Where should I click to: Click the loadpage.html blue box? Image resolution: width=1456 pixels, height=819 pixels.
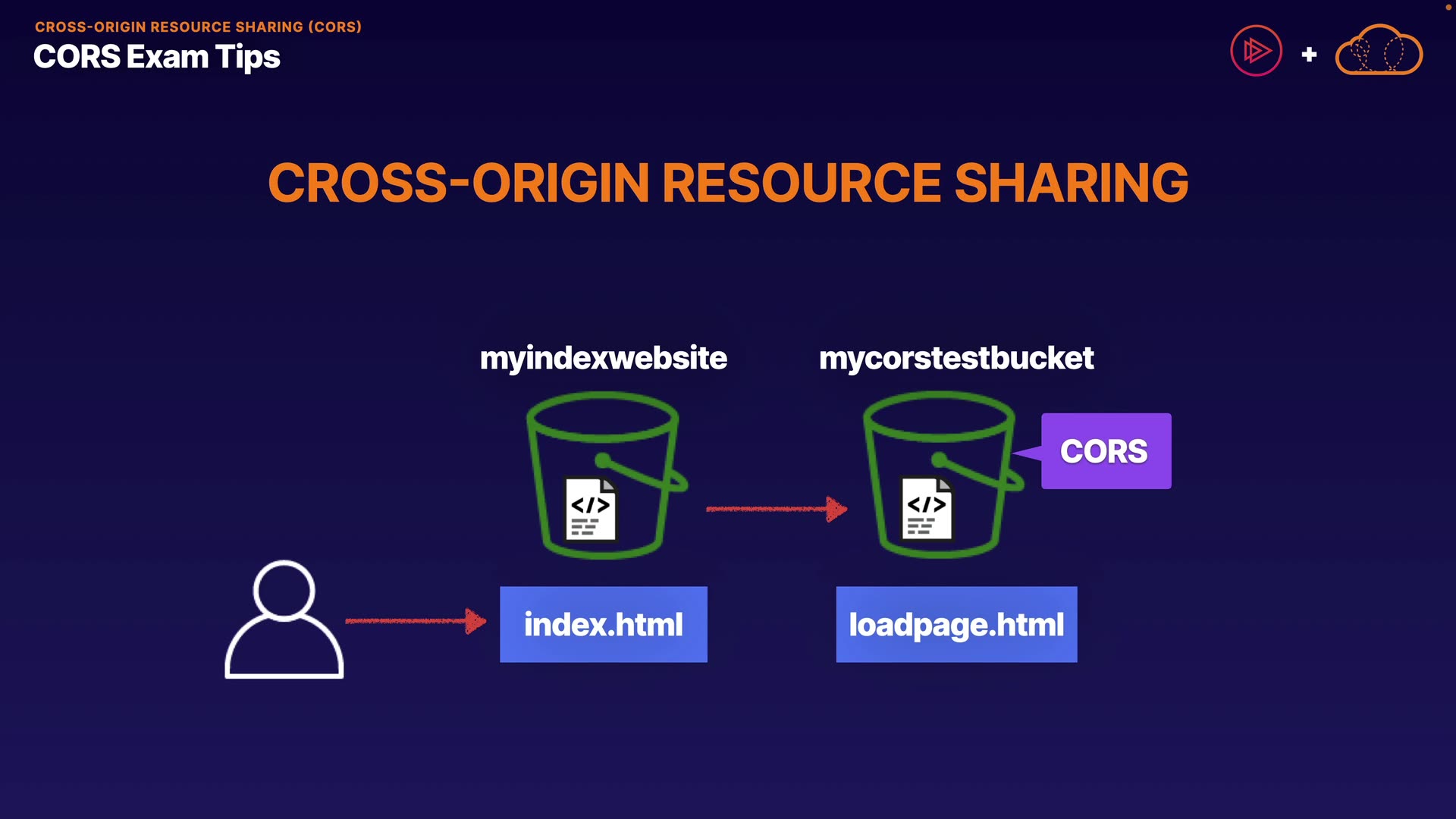click(956, 624)
